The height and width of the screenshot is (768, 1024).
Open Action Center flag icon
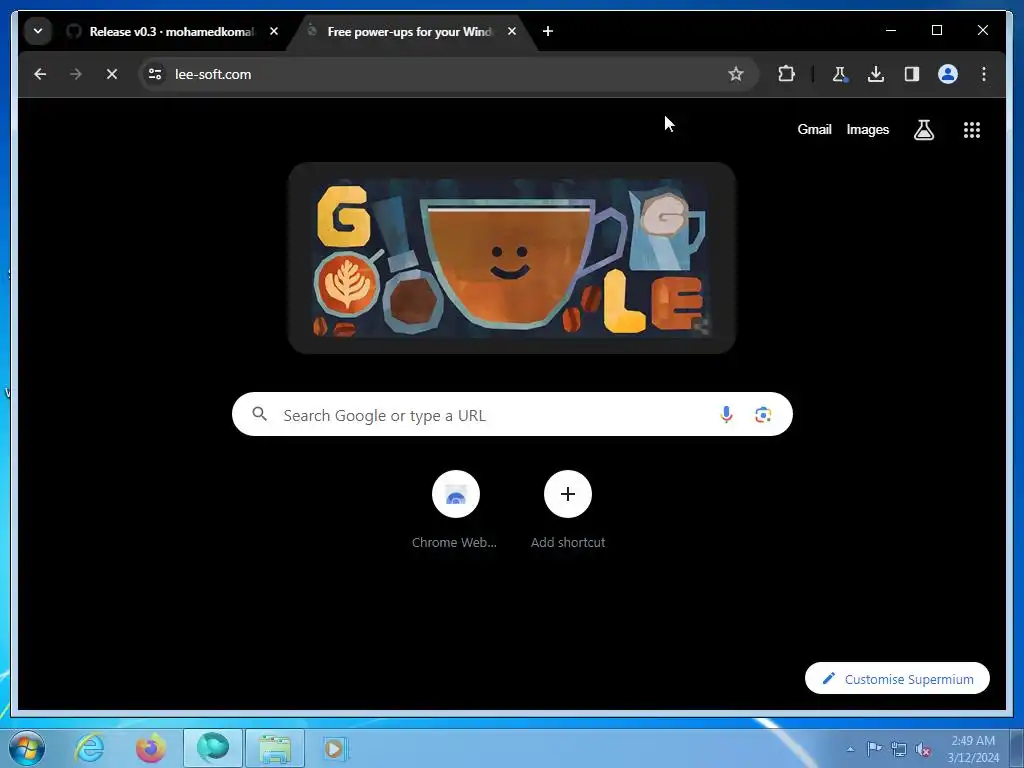[874, 748]
